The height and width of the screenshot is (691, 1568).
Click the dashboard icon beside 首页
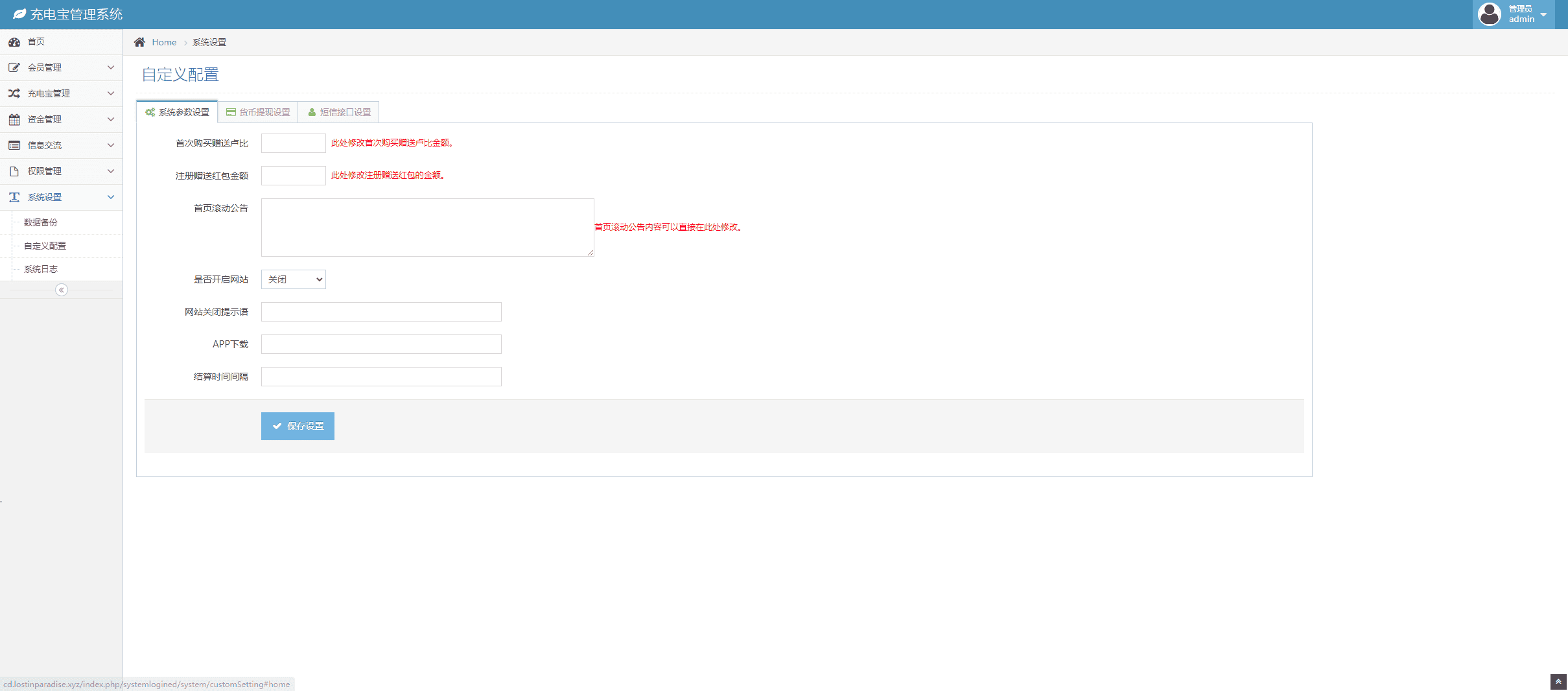pyautogui.click(x=14, y=42)
